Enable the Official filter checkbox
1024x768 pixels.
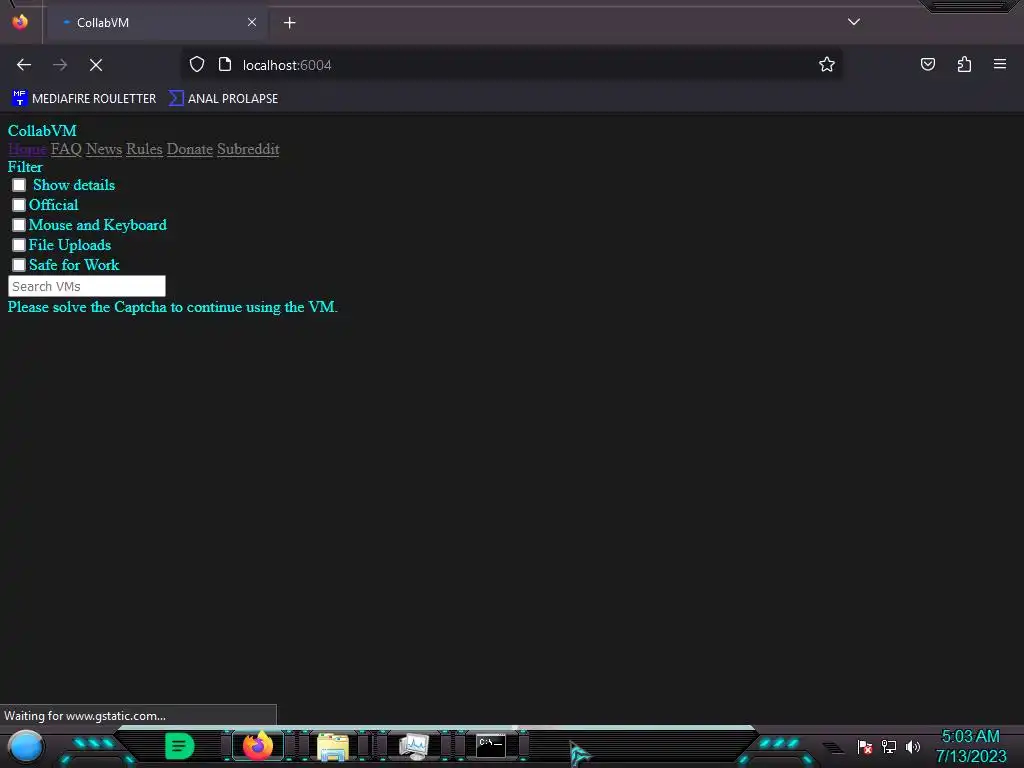pyautogui.click(x=19, y=205)
